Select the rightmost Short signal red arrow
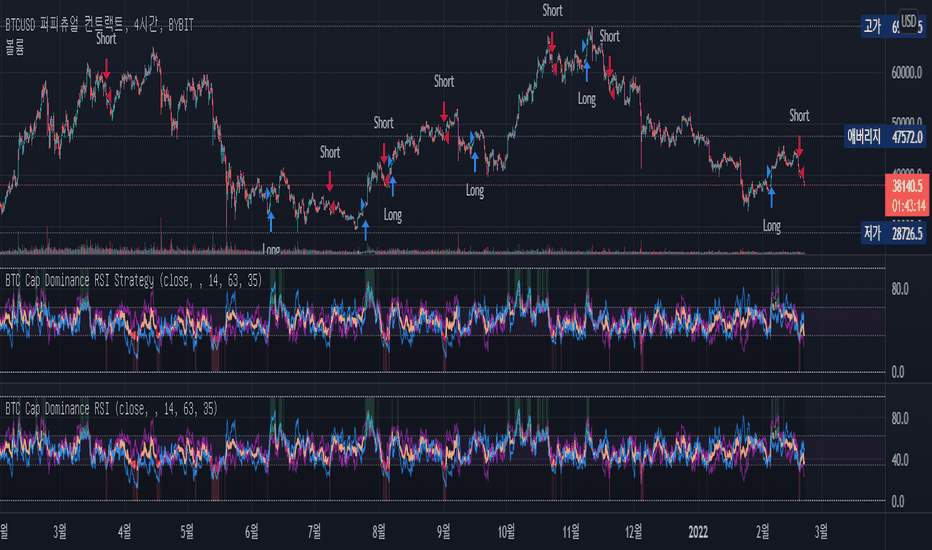Viewport: 932px width, 550px height. click(x=799, y=146)
